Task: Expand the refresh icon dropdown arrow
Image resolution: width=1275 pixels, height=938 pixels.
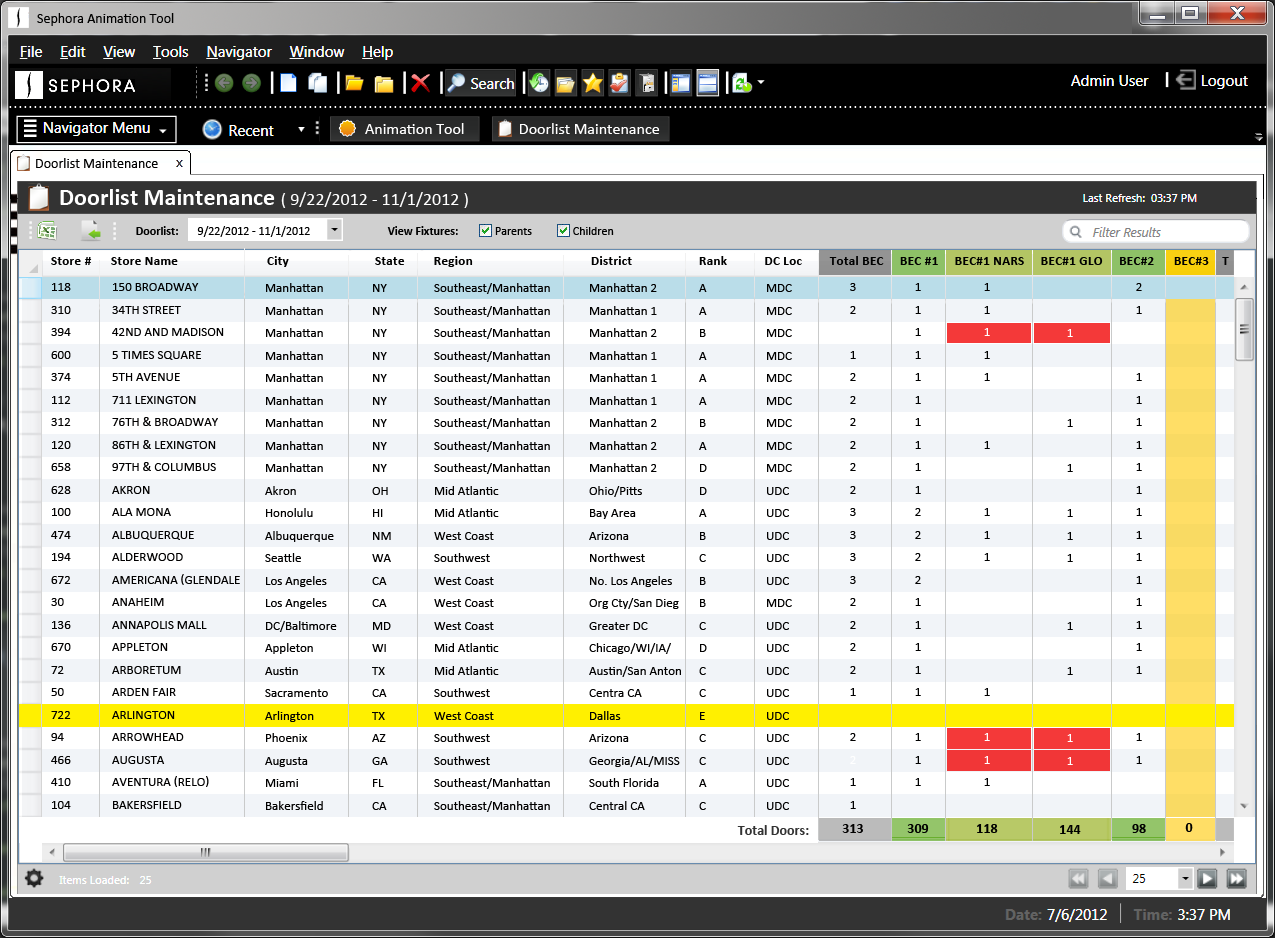Action: [x=761, y=83]
